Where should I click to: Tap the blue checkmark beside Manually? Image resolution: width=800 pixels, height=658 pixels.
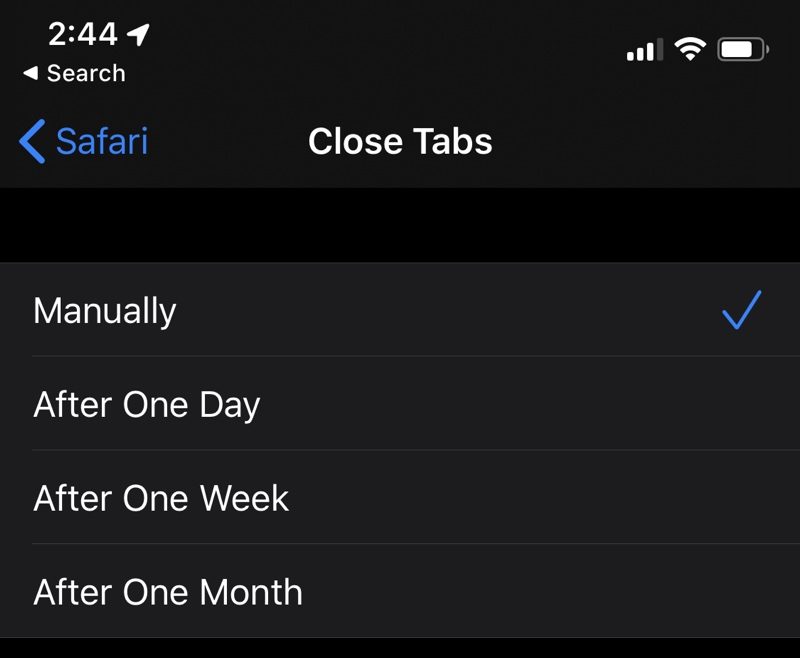coord(742,311)
